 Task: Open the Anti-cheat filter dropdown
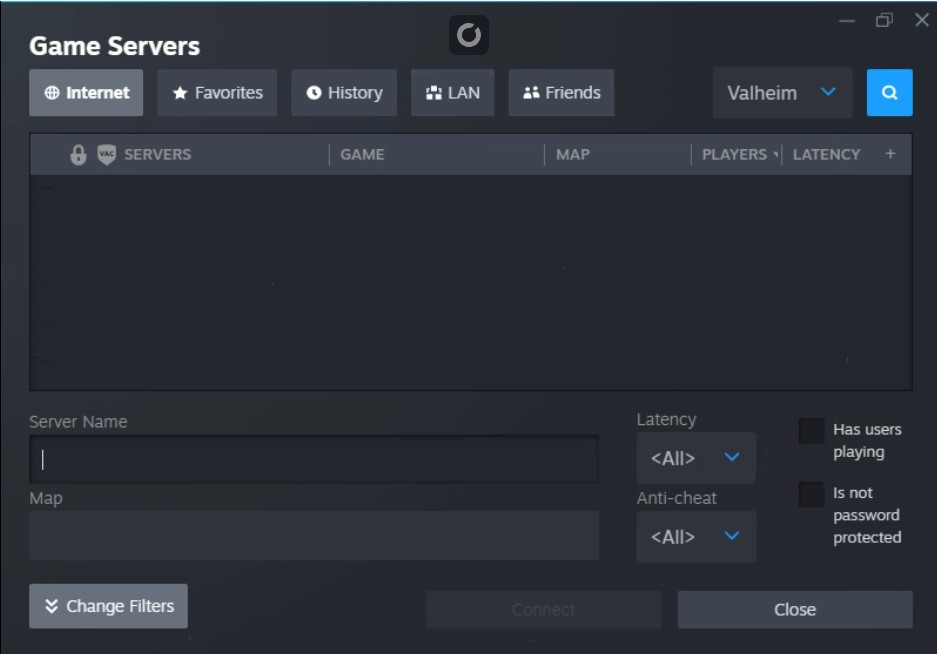coord(696,536)
